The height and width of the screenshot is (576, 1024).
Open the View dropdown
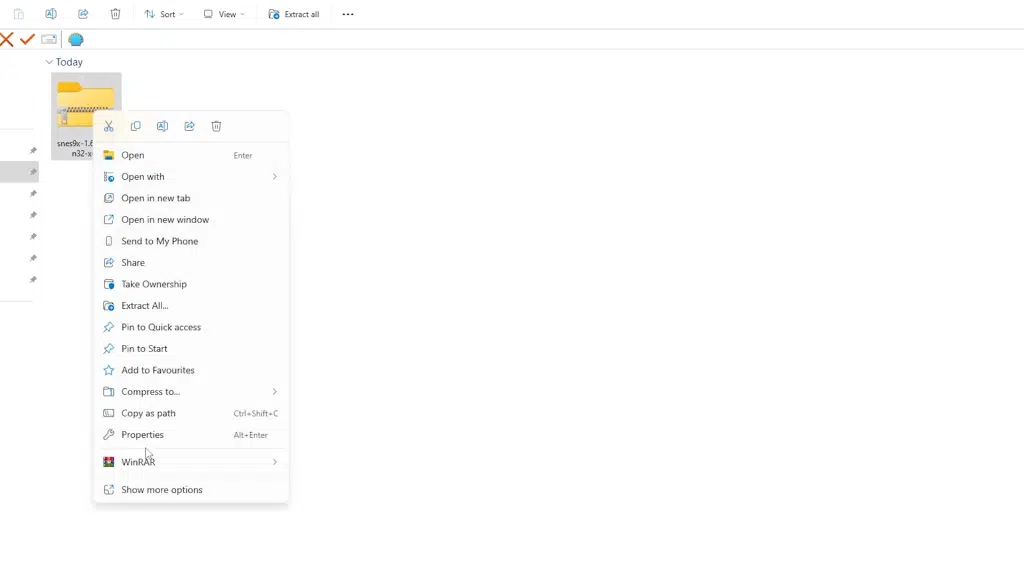click(224, 14)
